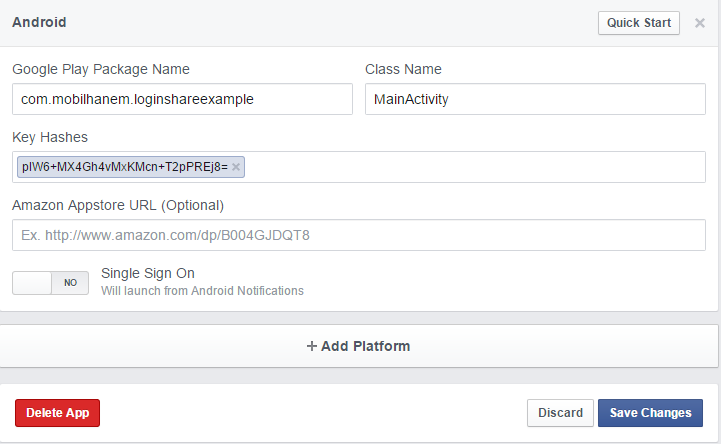This screenshot has height=444, width=721.
Task: Select the pIW6+MX4Gh4vMxKMcn key hash token
Action: pyautogui.click(x=125, y=167)
